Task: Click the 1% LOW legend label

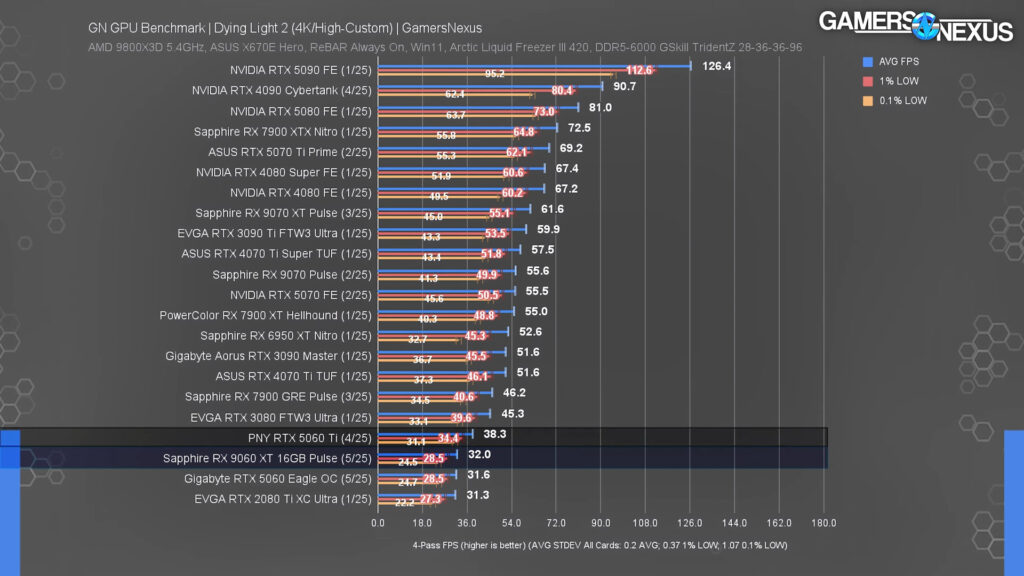Action: (x=899, y=81)
